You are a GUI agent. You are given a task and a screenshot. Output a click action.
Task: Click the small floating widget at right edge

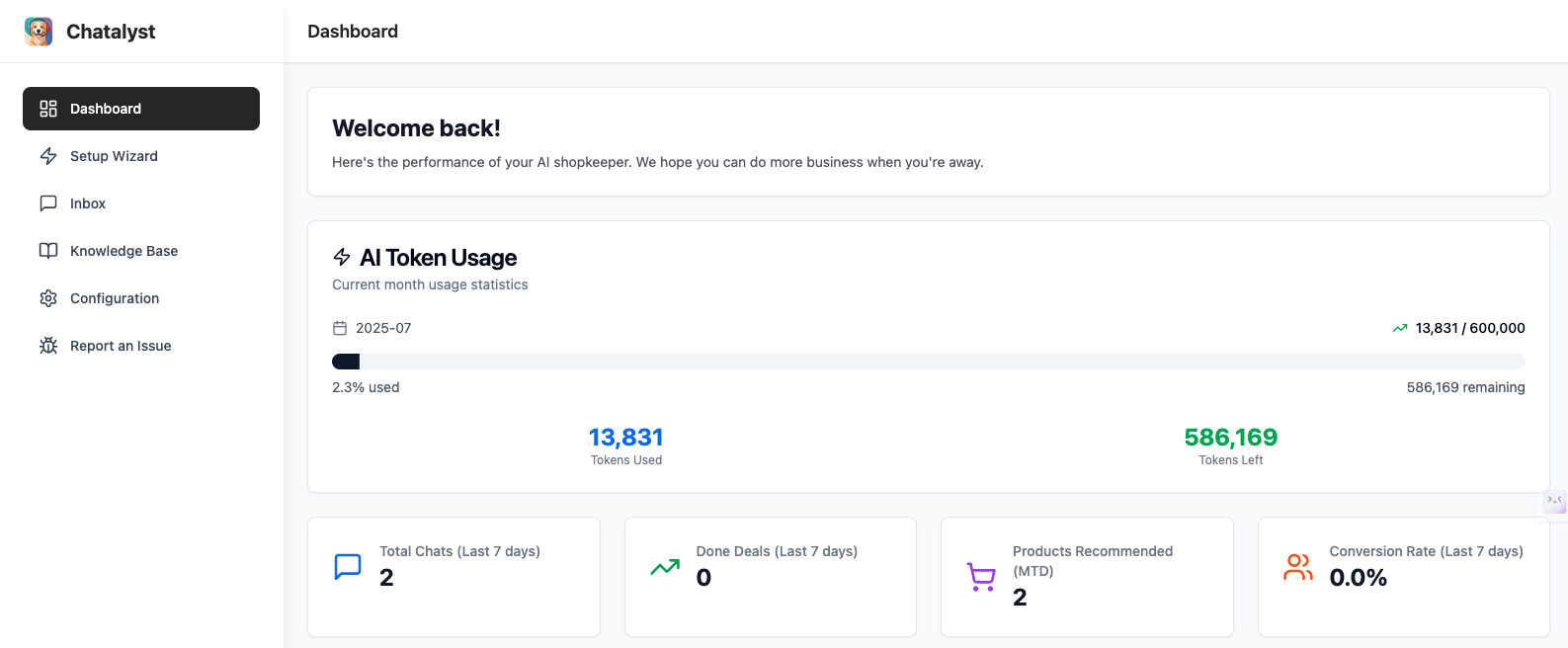click(1555, 501)
